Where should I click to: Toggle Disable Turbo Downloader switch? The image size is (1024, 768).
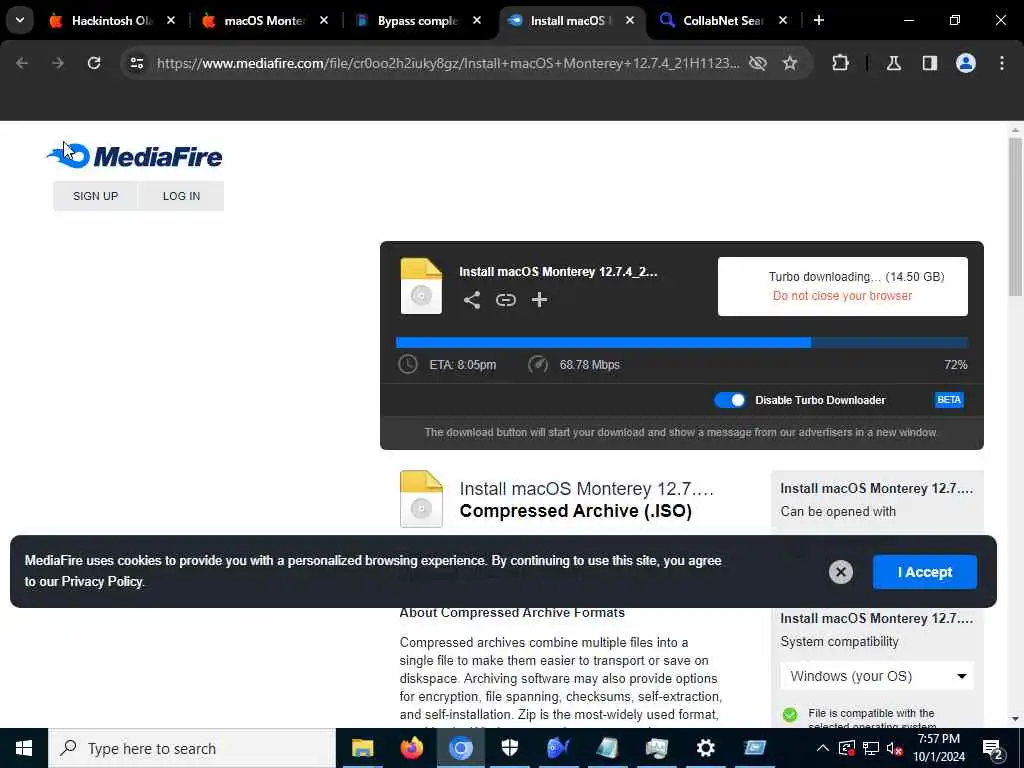point(729,400)
